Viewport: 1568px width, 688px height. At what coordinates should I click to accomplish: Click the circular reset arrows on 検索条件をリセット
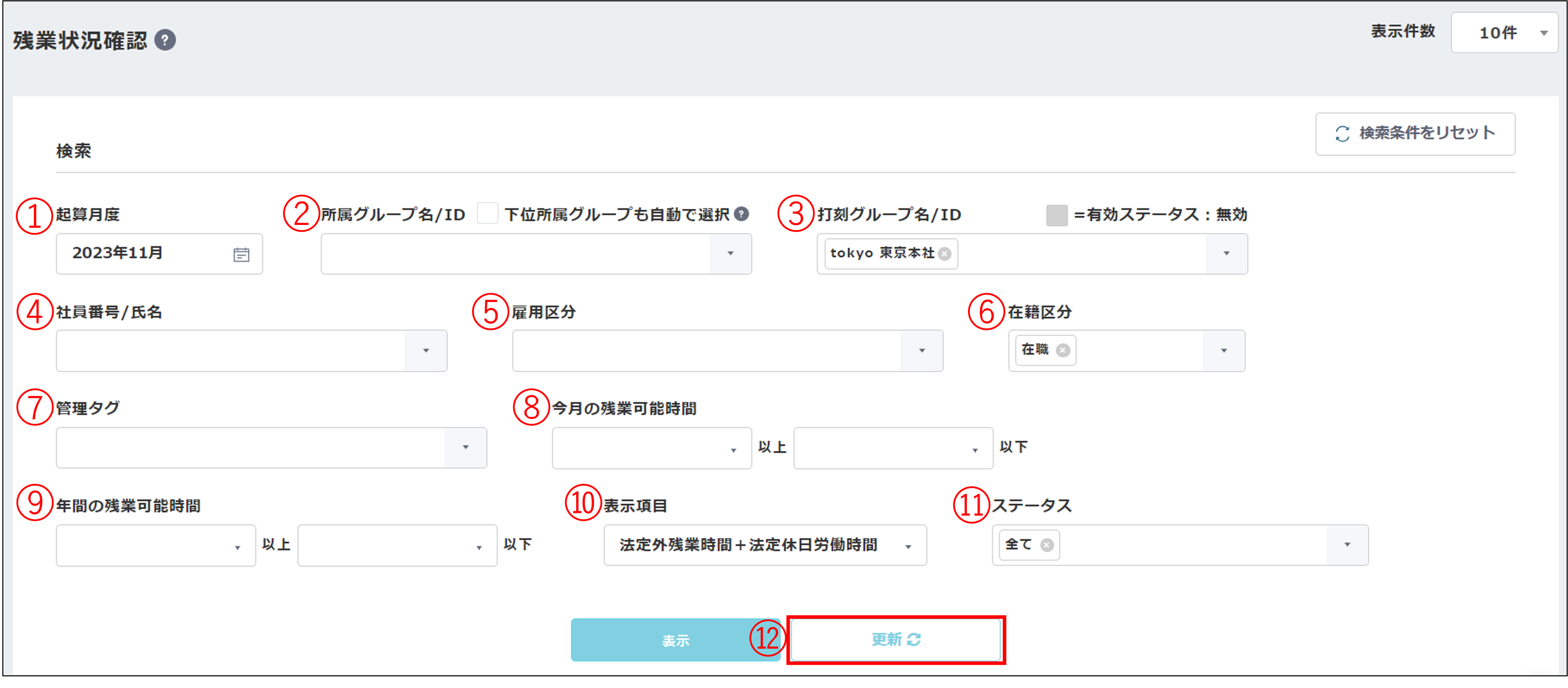pos(1342,133)
